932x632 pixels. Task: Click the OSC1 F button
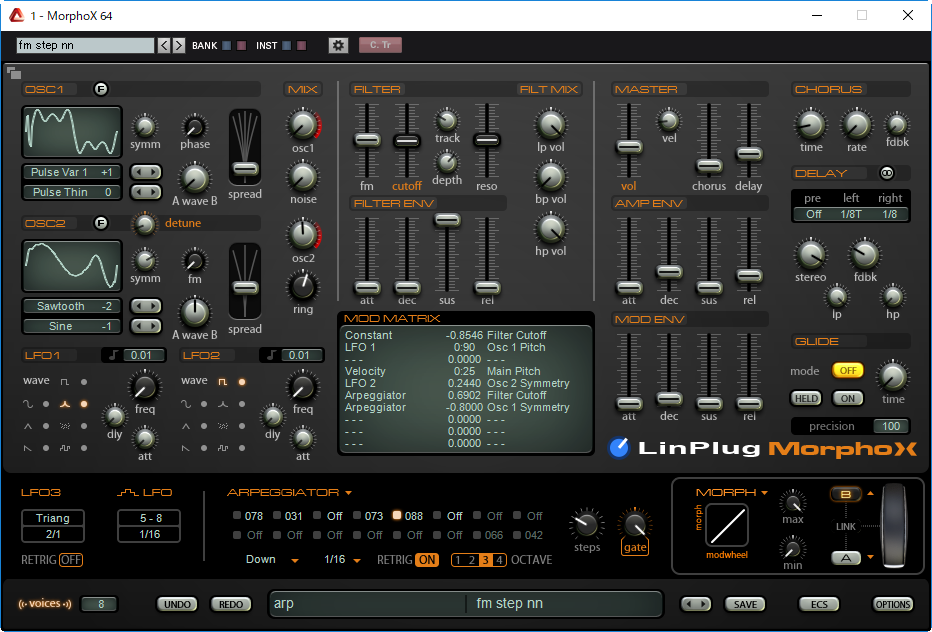click(101, 89)
